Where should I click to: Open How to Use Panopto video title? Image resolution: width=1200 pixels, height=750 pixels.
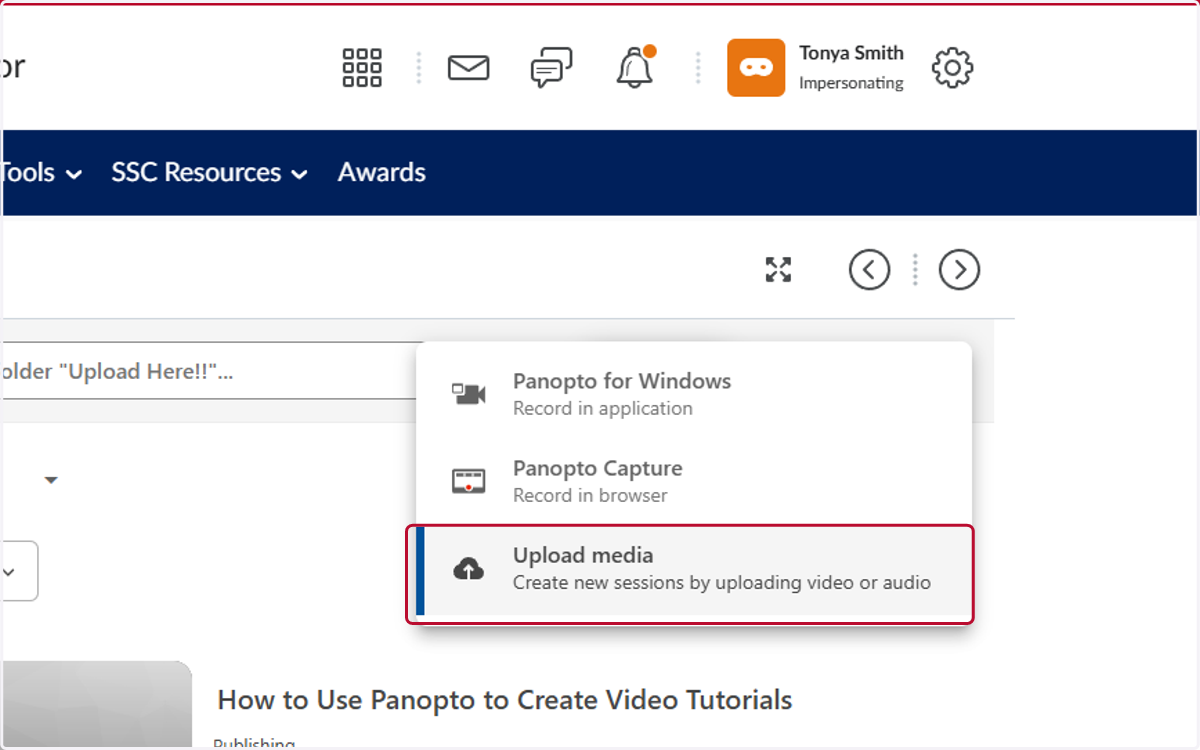[x=505, y=700]
